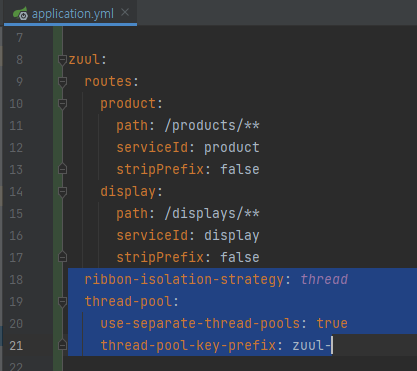Click the 'true' value on line 20
Viewport: 417px width, 371px height.
[332, 323]
